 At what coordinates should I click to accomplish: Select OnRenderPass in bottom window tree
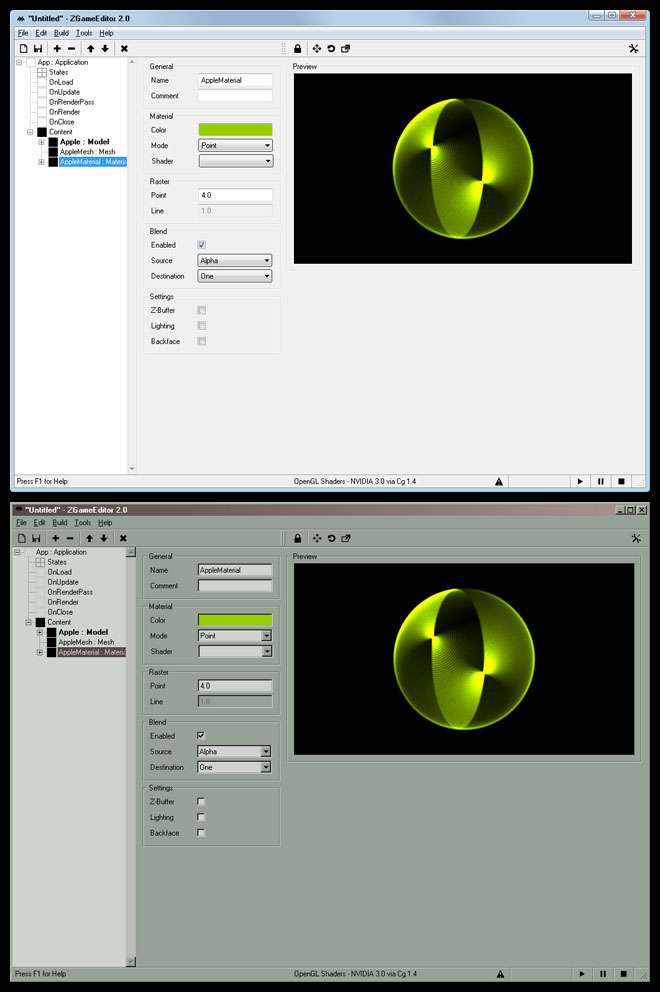point(70,592)
